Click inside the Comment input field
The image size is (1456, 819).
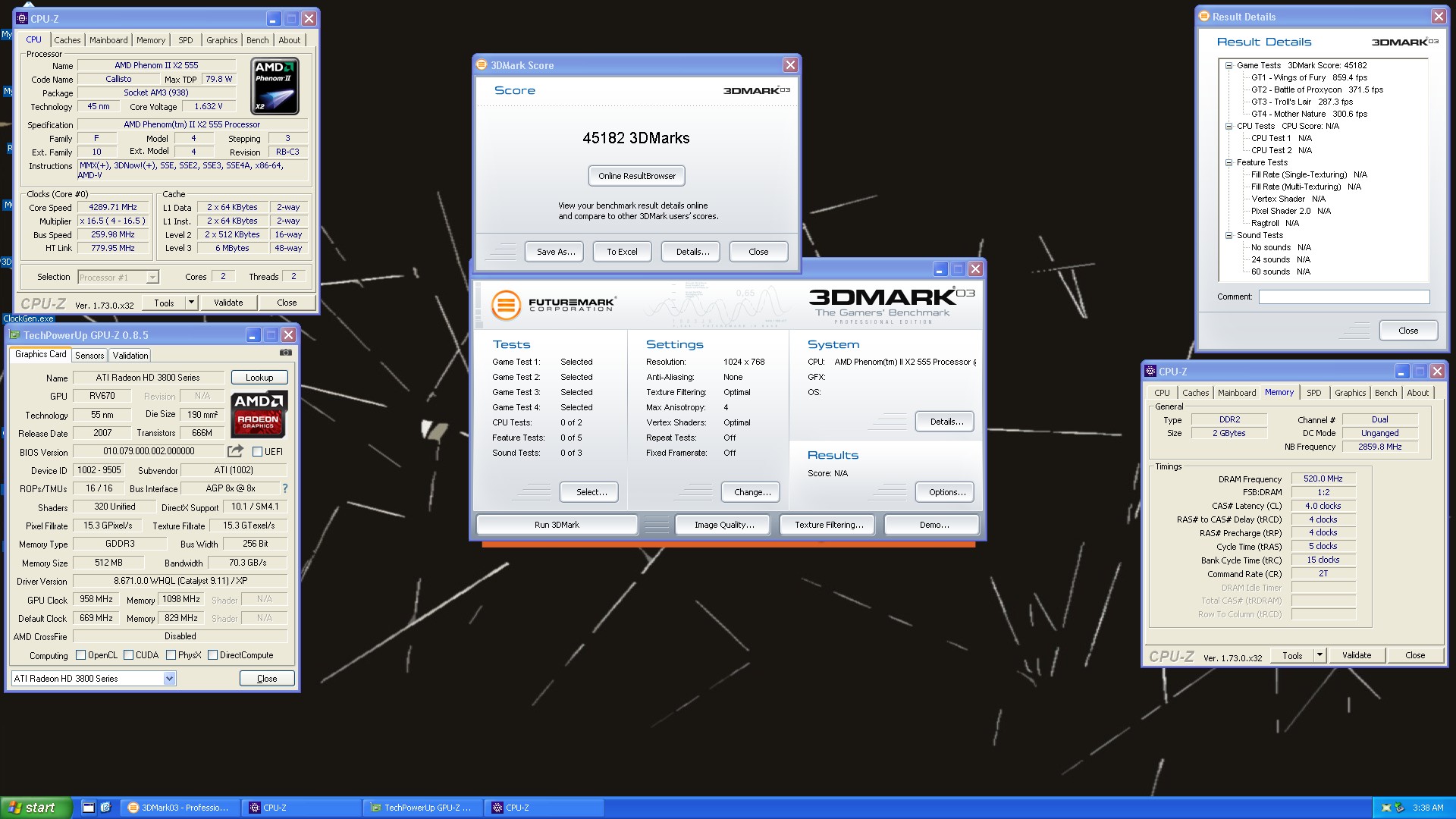(1345, 297)
